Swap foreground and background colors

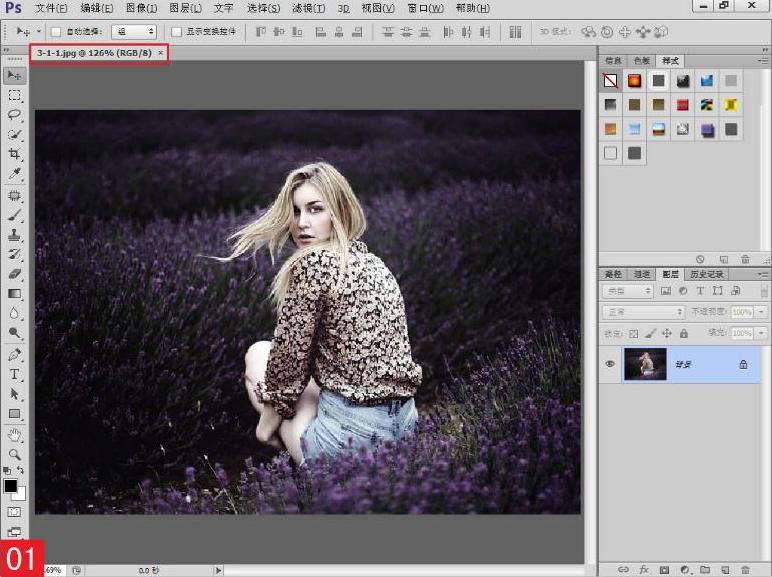20,471
